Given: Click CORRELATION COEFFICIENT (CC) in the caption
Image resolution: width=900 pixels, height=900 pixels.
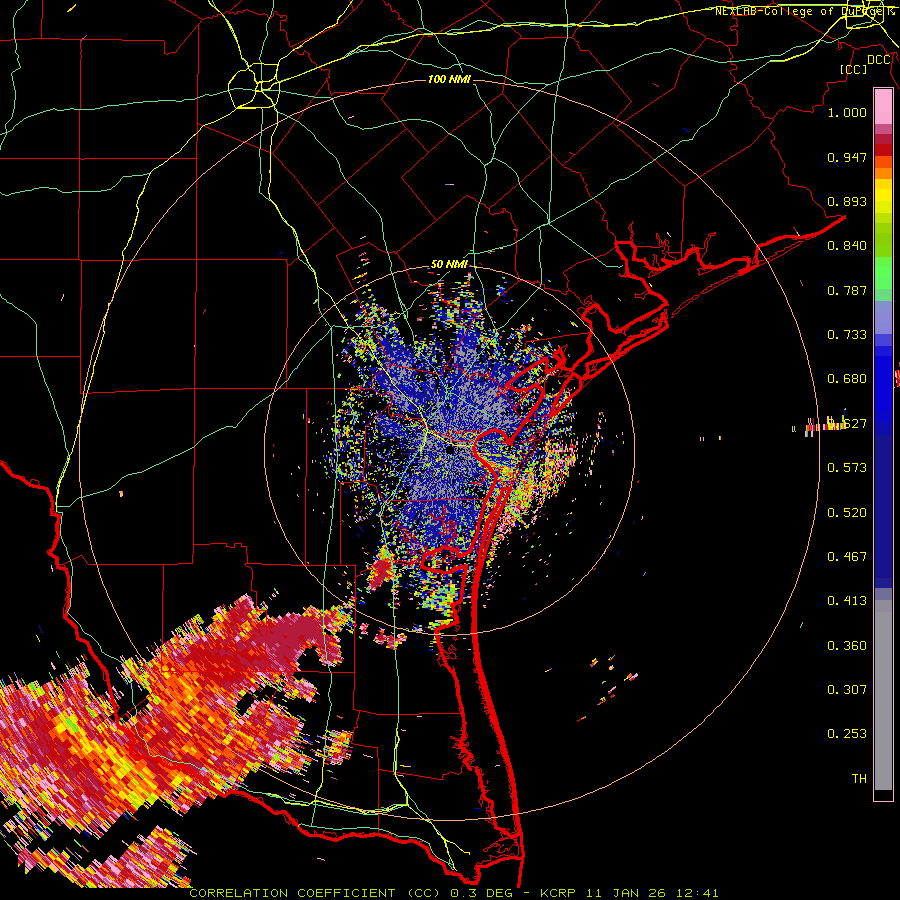Looking at the screenshot, I should coord(315,893).
